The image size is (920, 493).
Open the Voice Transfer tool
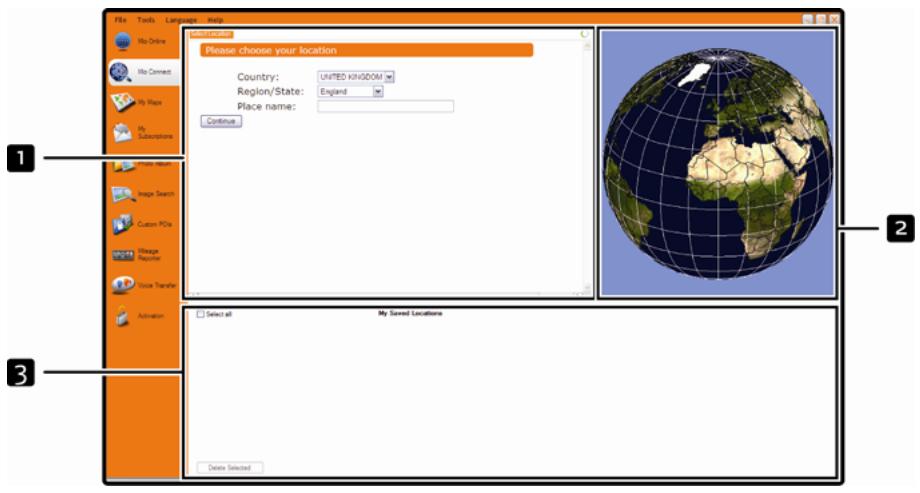tap(144, 285)
